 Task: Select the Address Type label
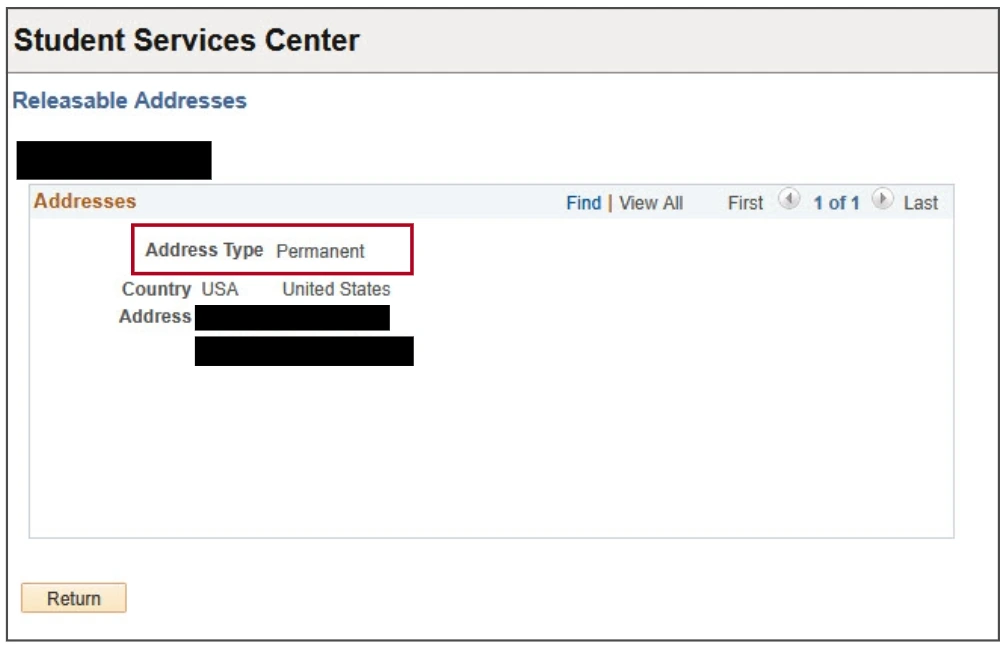click(x=204, y=250)
